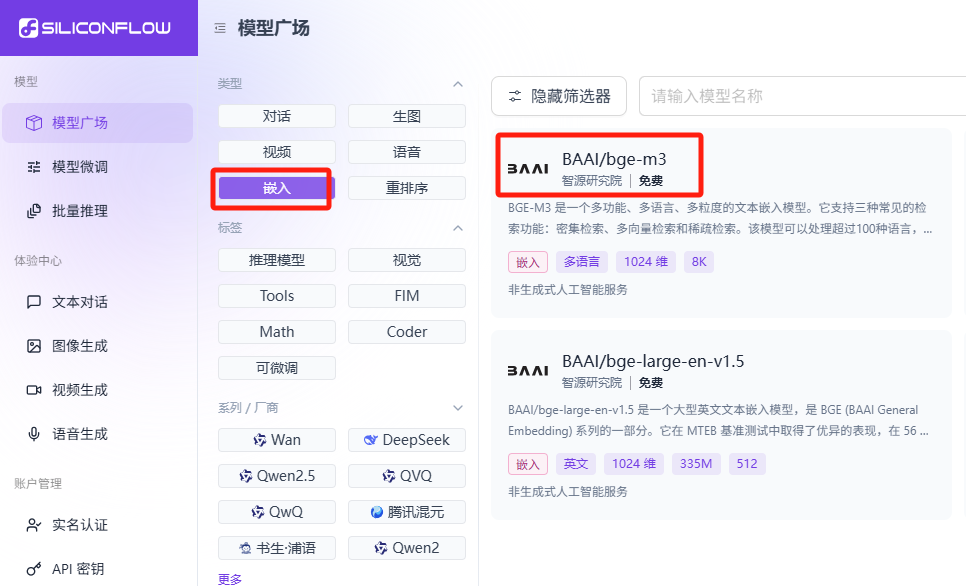The image size is (966, 586).
Task: Click the API 密钥 key icon
Action: (34, 569)
